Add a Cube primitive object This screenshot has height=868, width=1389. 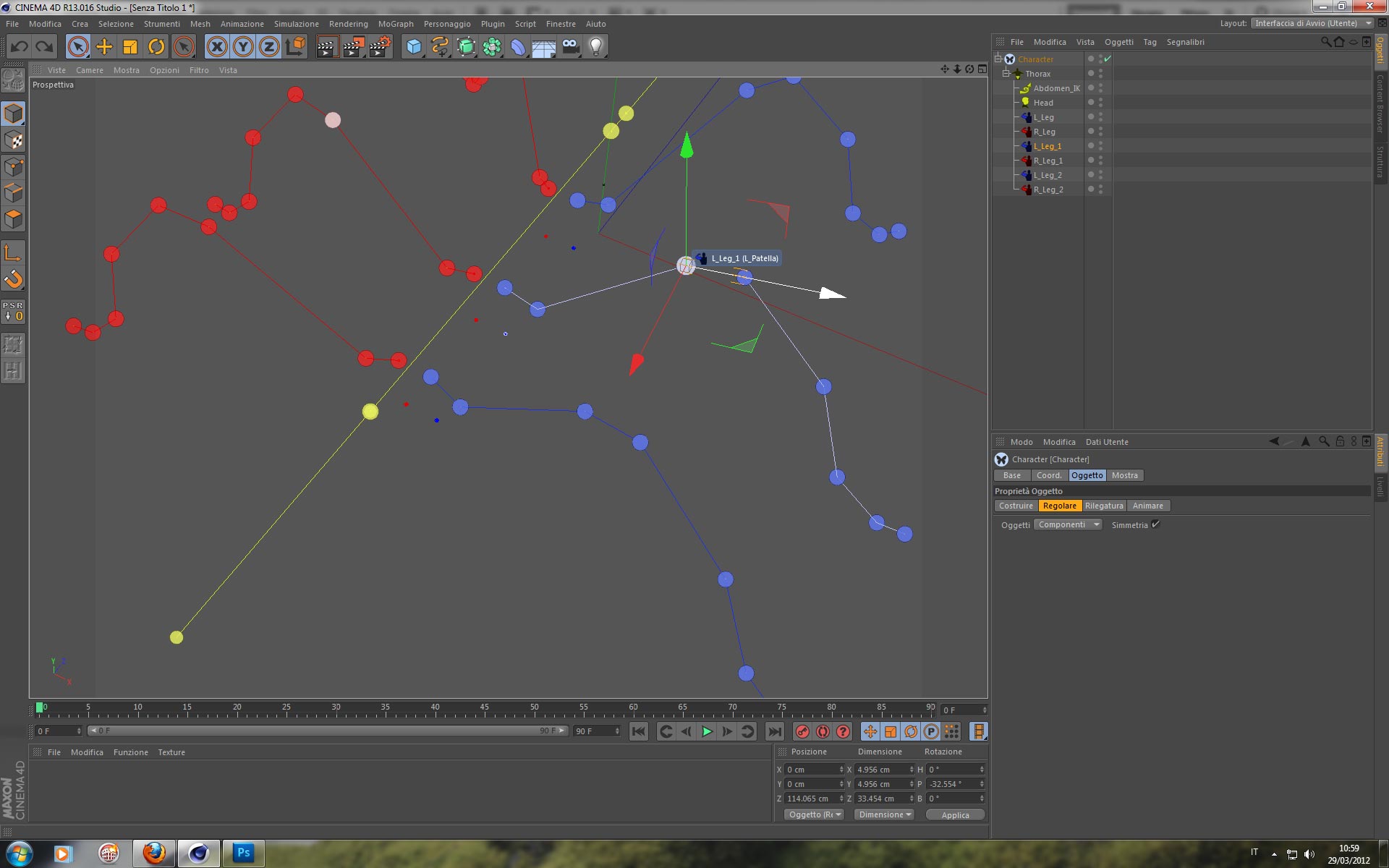coord(414,47)
